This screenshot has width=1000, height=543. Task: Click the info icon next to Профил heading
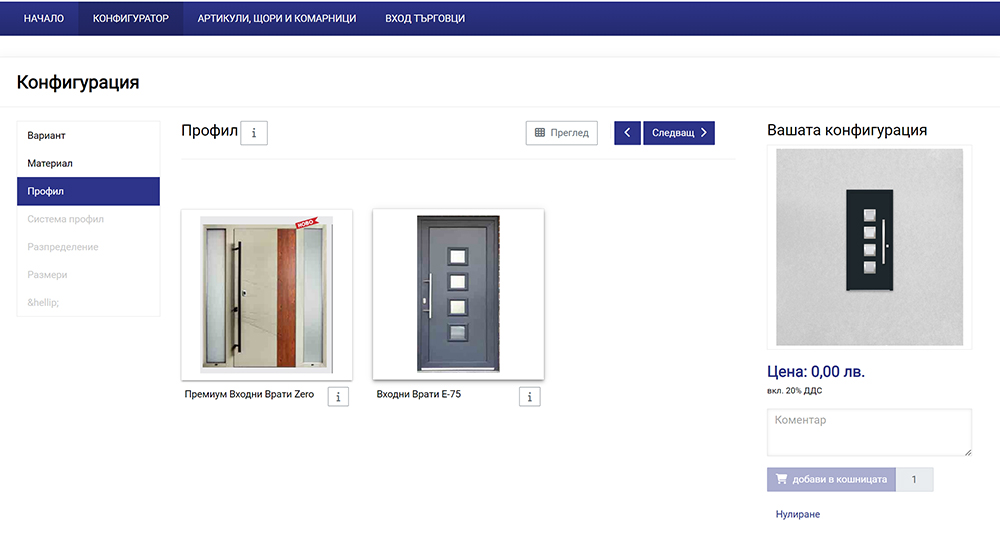(254, 133)
